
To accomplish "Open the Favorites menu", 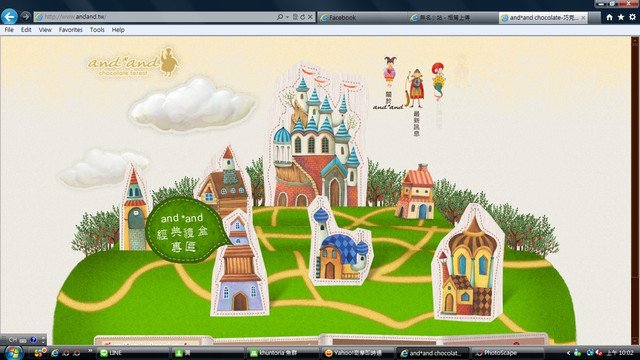I will 70,30.
